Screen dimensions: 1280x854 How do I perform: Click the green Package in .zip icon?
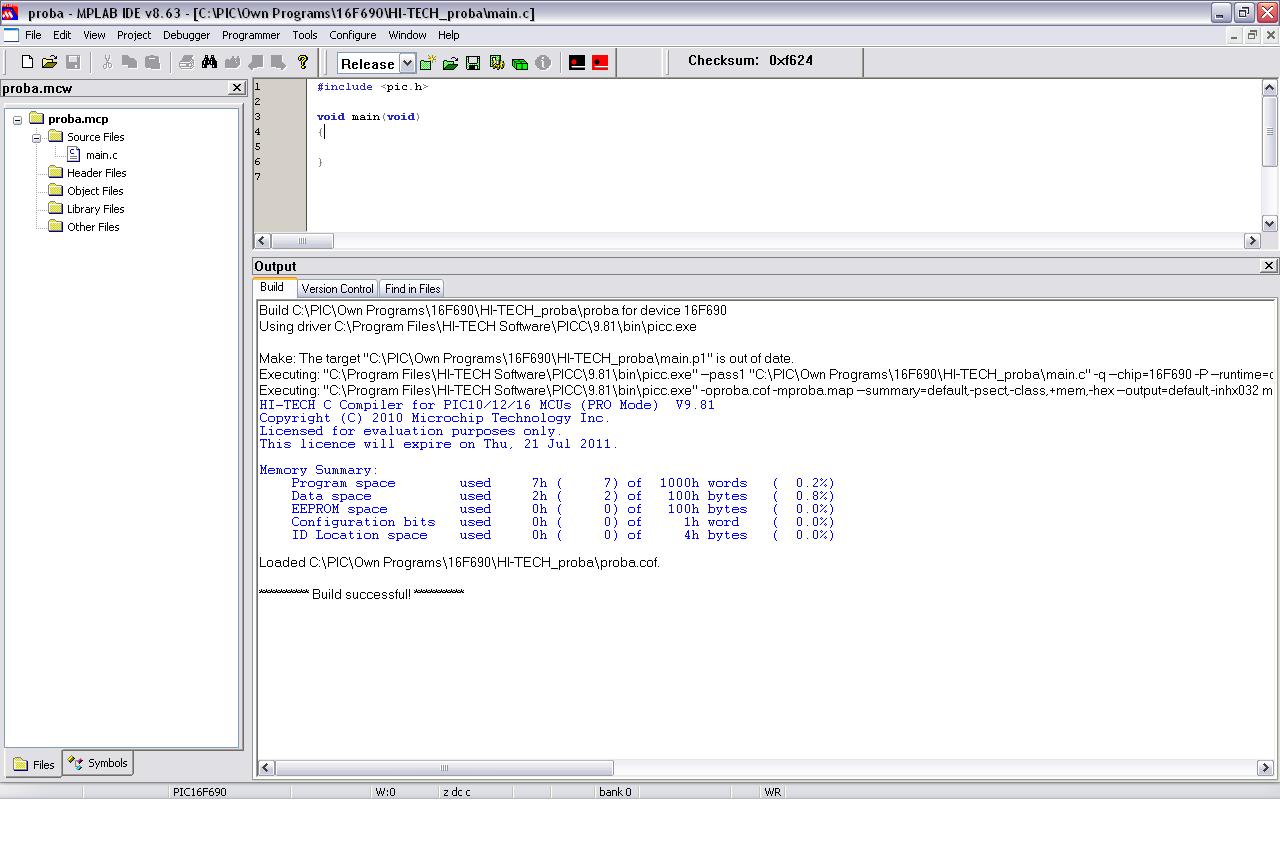click(519, 63)
